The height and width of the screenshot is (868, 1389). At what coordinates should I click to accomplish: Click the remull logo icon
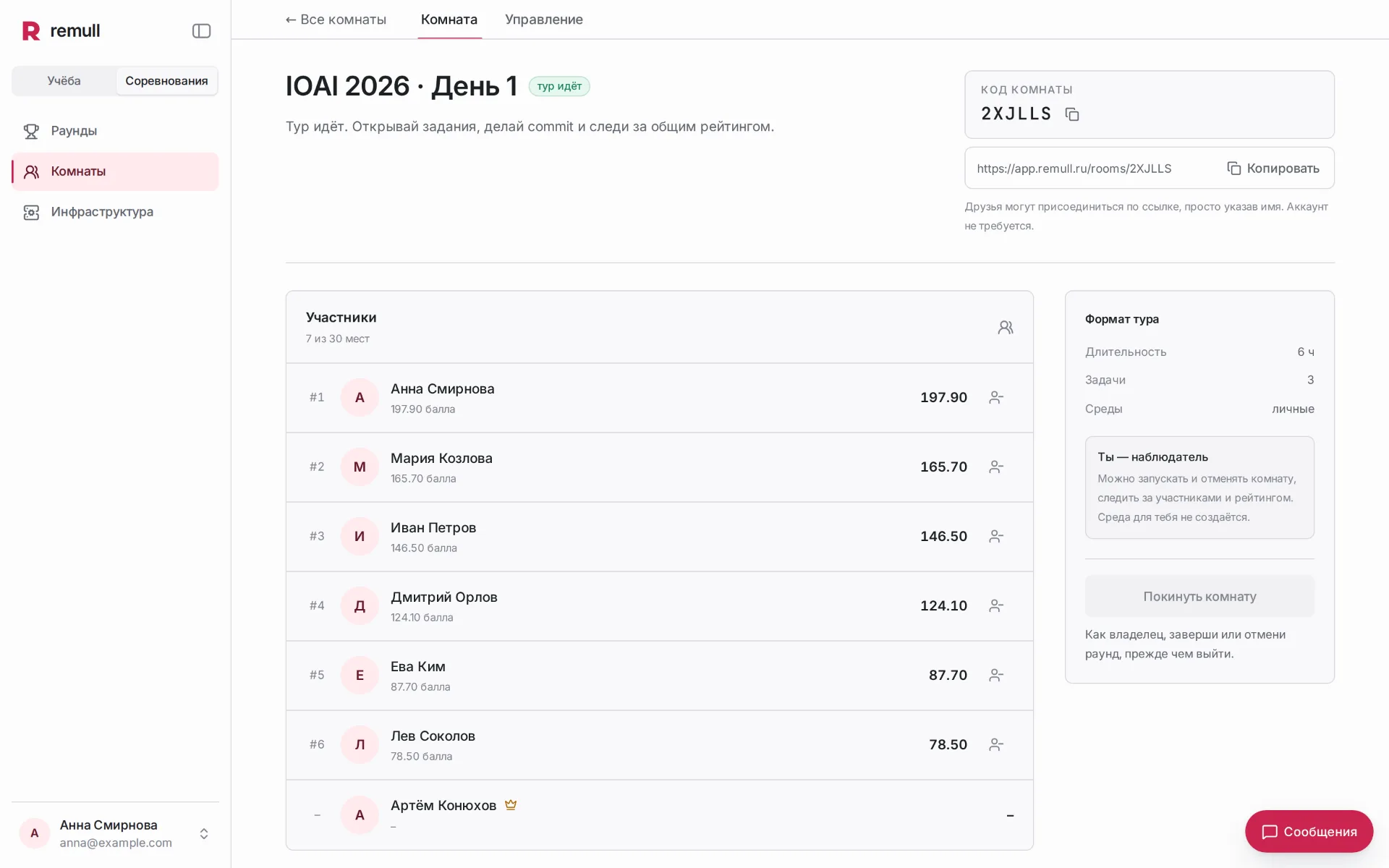click(31, 30)
